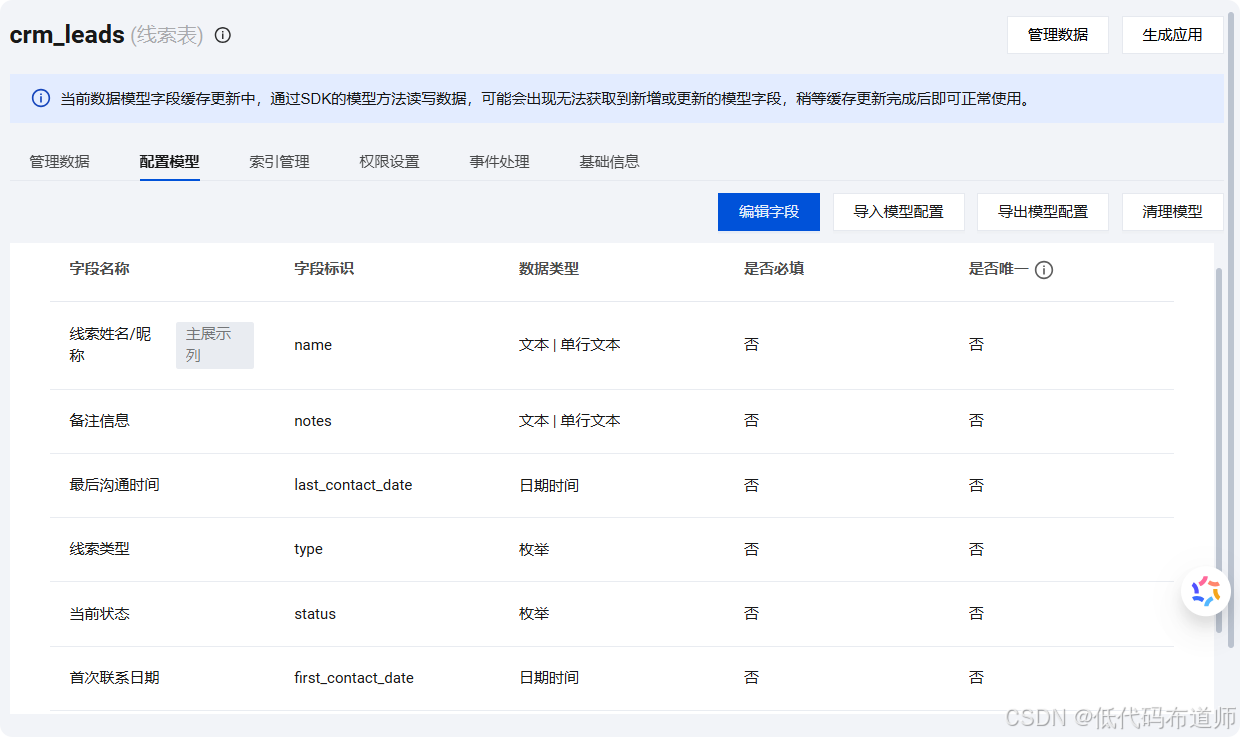Select the 线索姓名/昵称 field name cell
The height and width of the screenshot is (737, 1240).
point(110,345)
